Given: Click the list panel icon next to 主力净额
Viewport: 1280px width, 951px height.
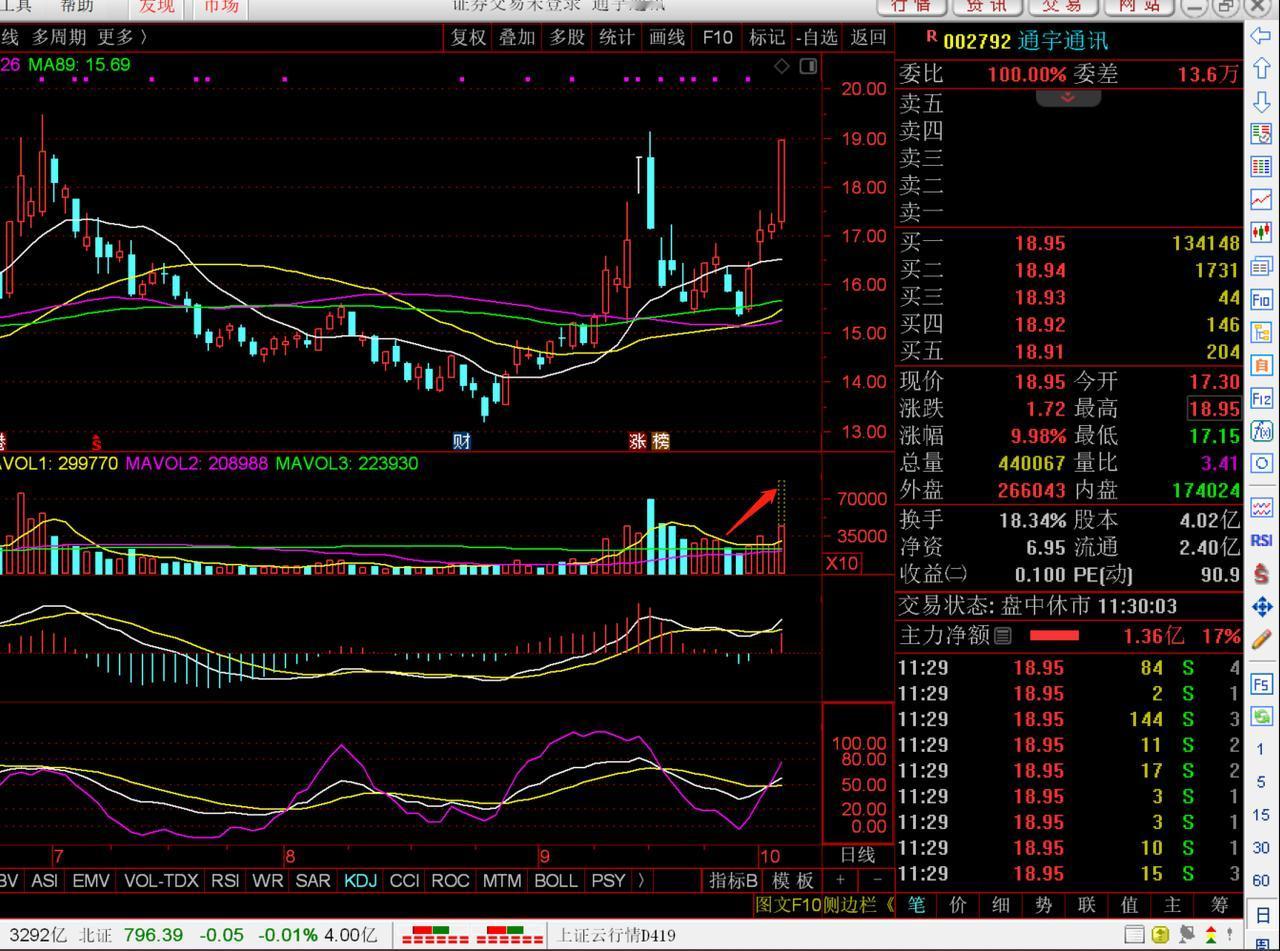Looking at the screenshot, I should click(x=1003, y=635).
